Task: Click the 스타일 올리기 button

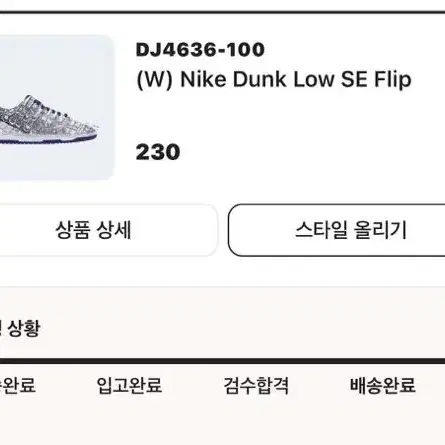Action: click(337, 230)
